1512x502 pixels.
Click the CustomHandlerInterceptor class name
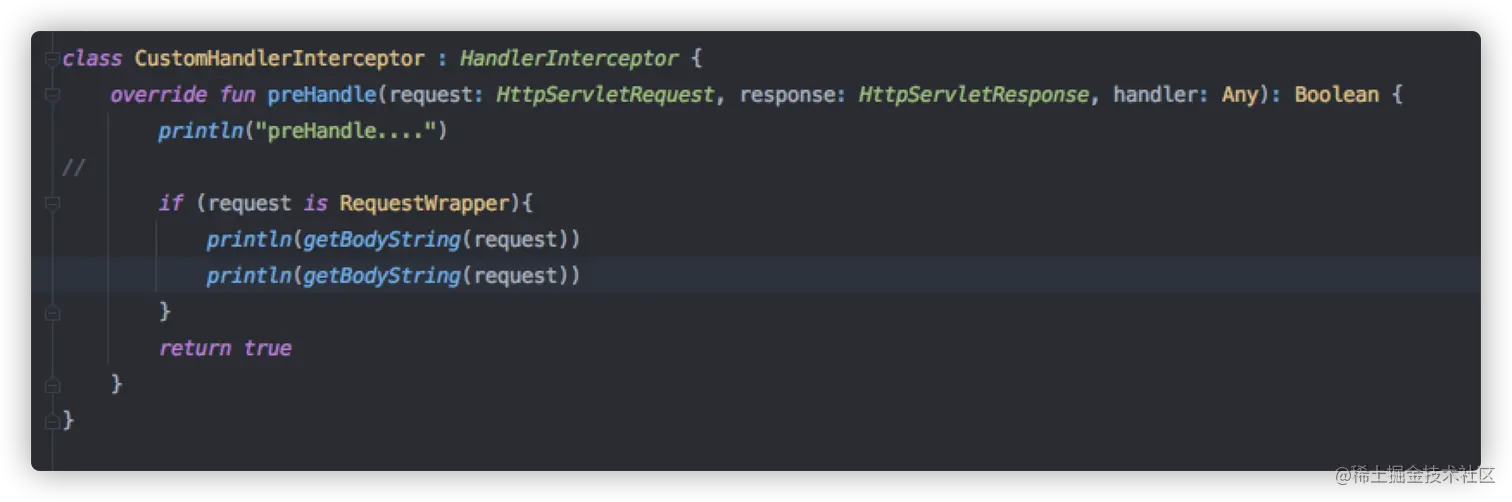point(279,59)
